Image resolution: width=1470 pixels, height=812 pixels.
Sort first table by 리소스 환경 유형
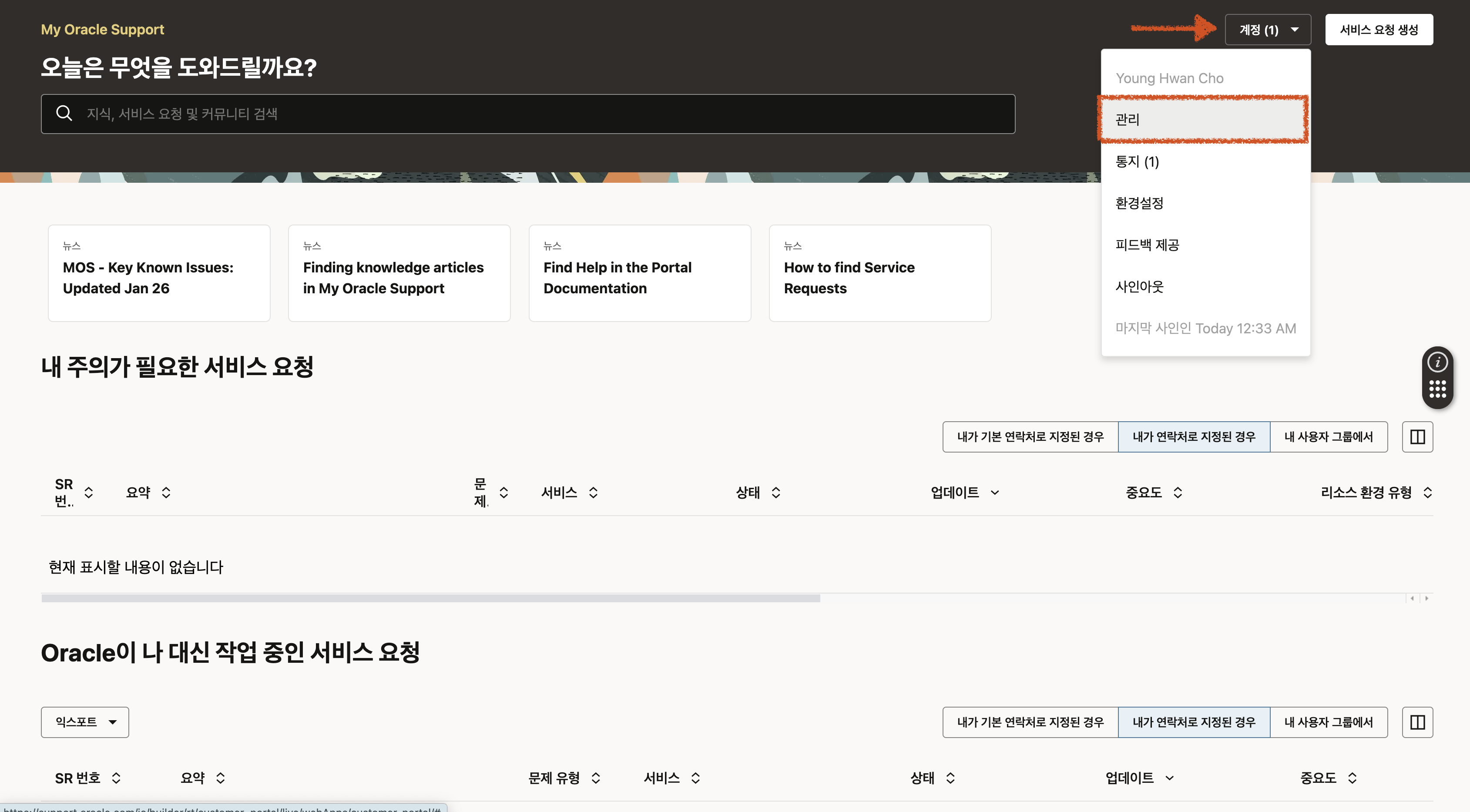1427,493
